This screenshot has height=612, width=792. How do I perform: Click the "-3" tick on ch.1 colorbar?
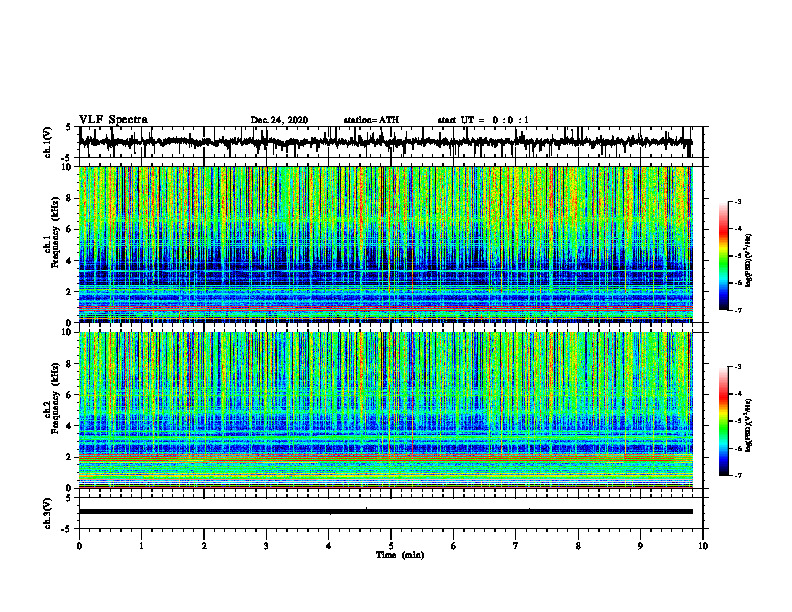click(x=738, y=202)
